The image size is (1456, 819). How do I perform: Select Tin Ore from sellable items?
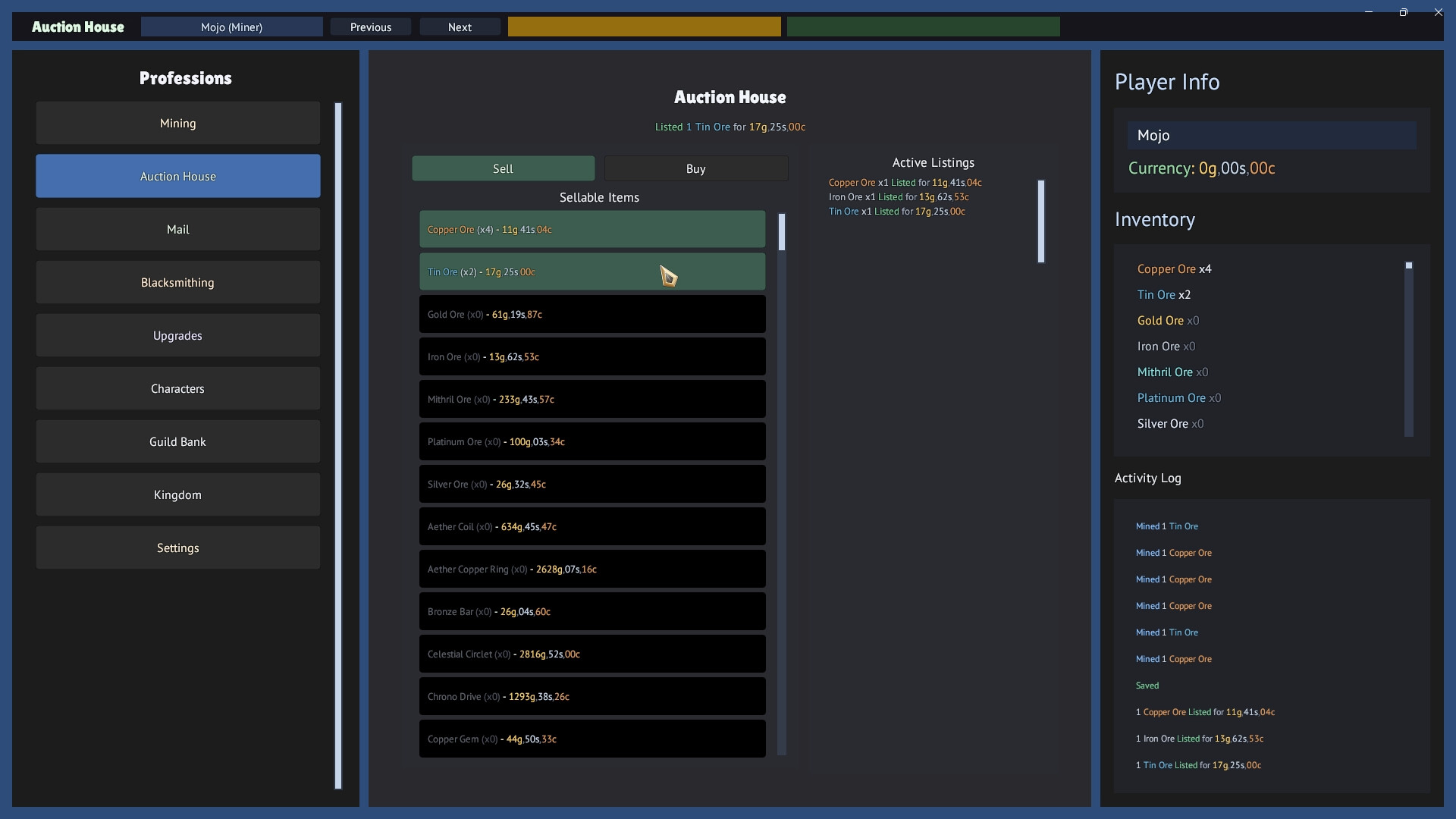[x=591, y=271]
